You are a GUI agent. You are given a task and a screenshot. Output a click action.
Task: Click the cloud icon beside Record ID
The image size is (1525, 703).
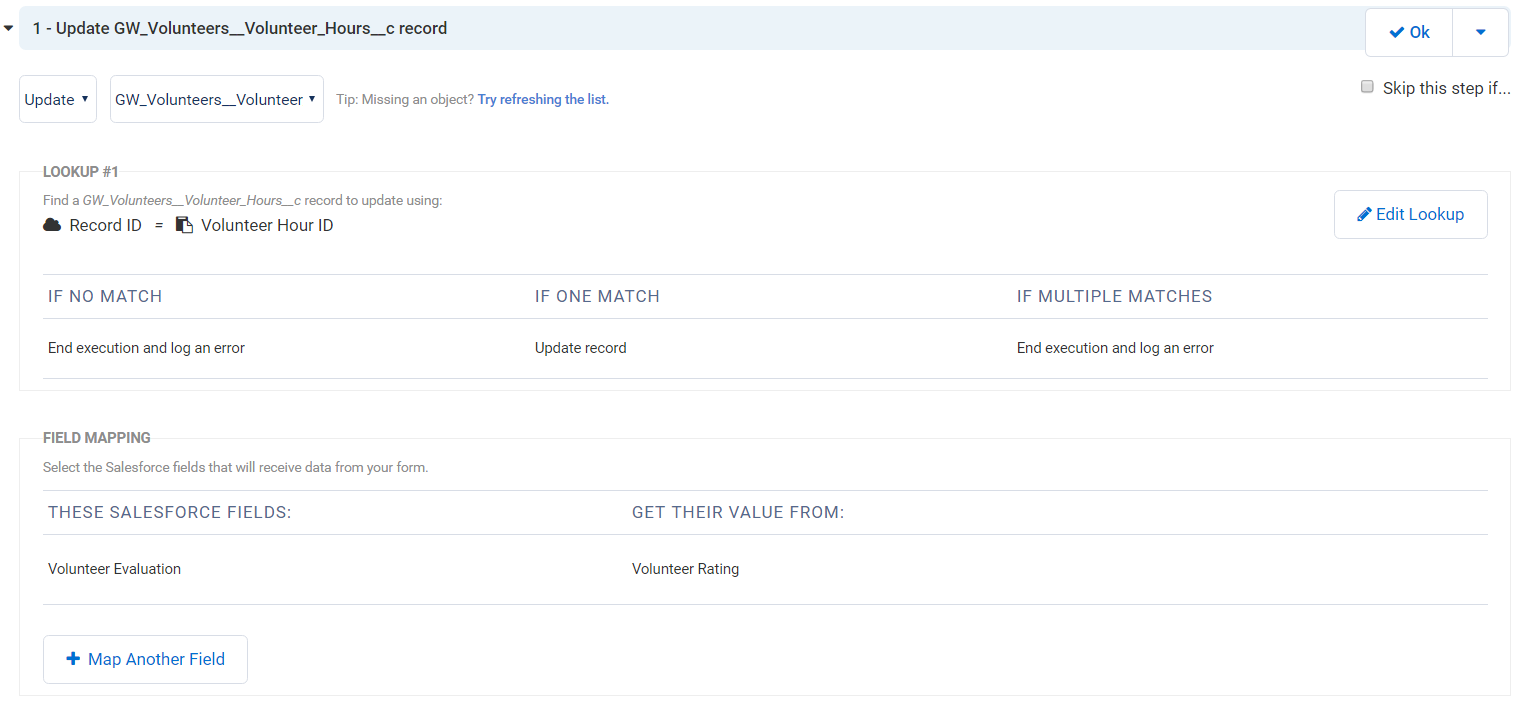click(x=52, y=225)
